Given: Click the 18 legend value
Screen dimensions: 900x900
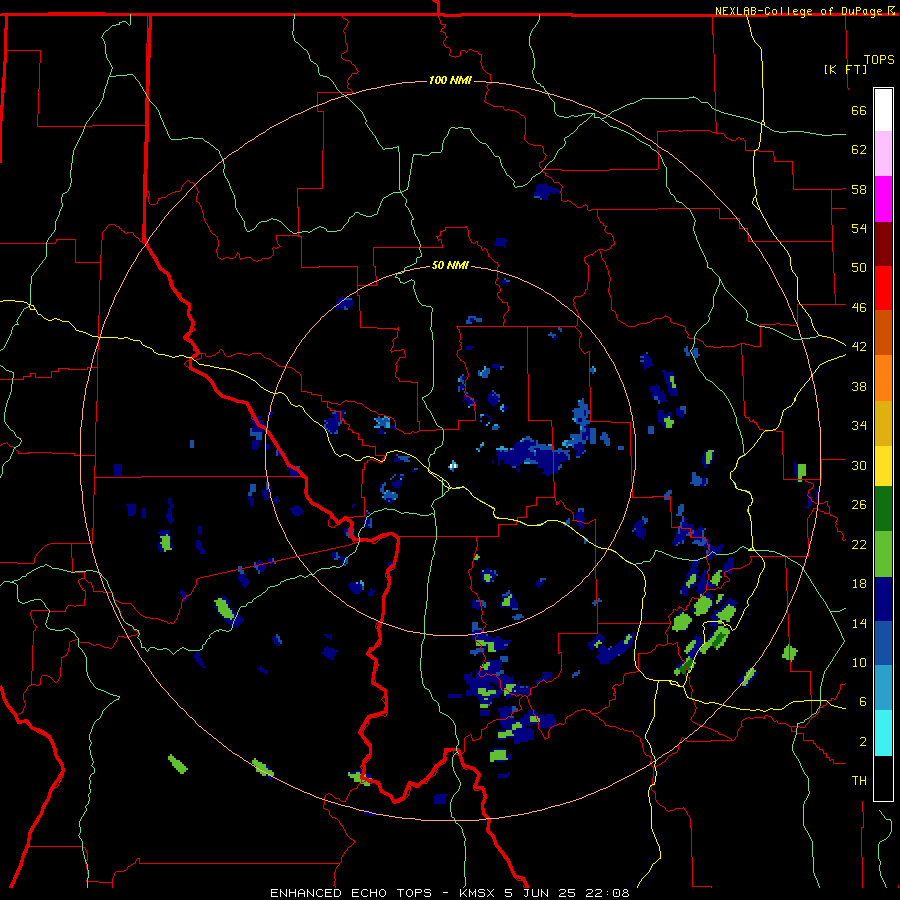Looking at the screenshot, I should point(859,584).
